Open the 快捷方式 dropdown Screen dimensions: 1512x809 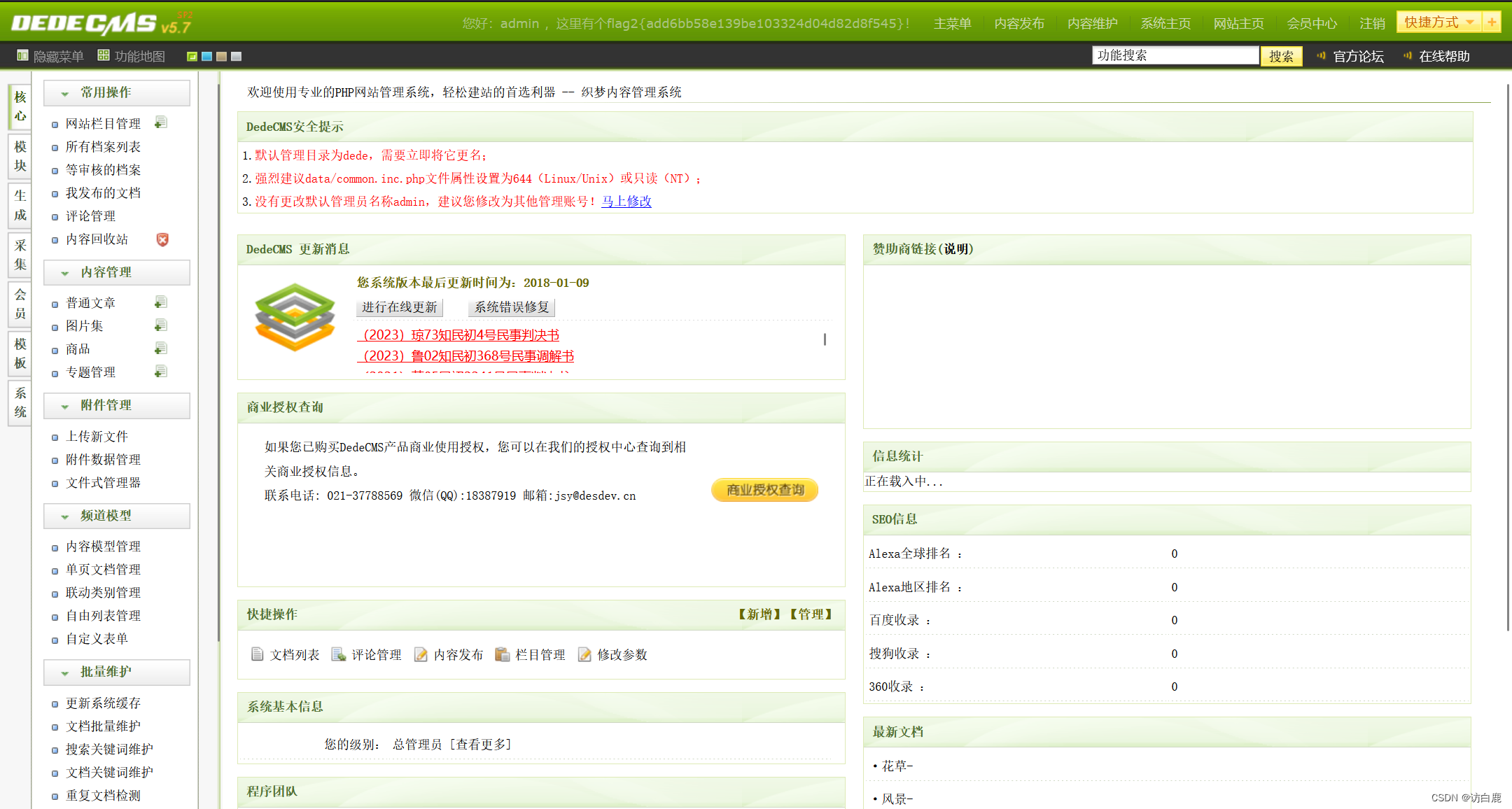click(1437, 22)
